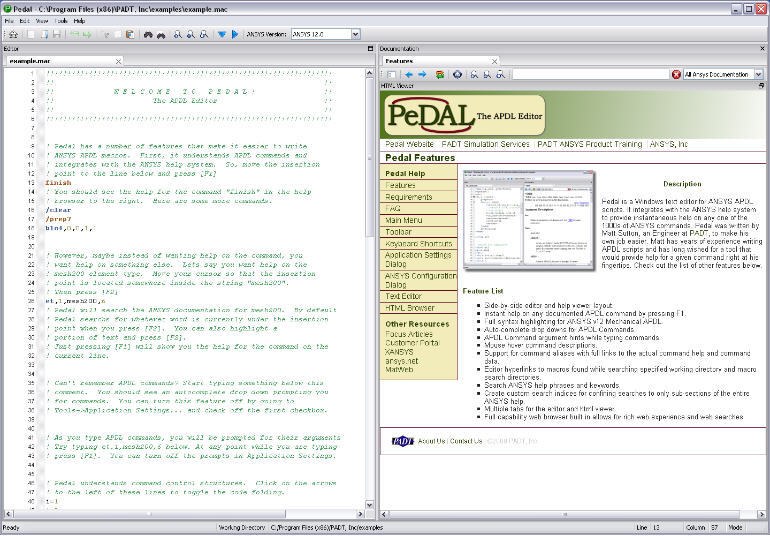Screen dimensions: 770x536
Task: Open FAQ in Pedal Help sidebar
Action: tap(393, 209)
